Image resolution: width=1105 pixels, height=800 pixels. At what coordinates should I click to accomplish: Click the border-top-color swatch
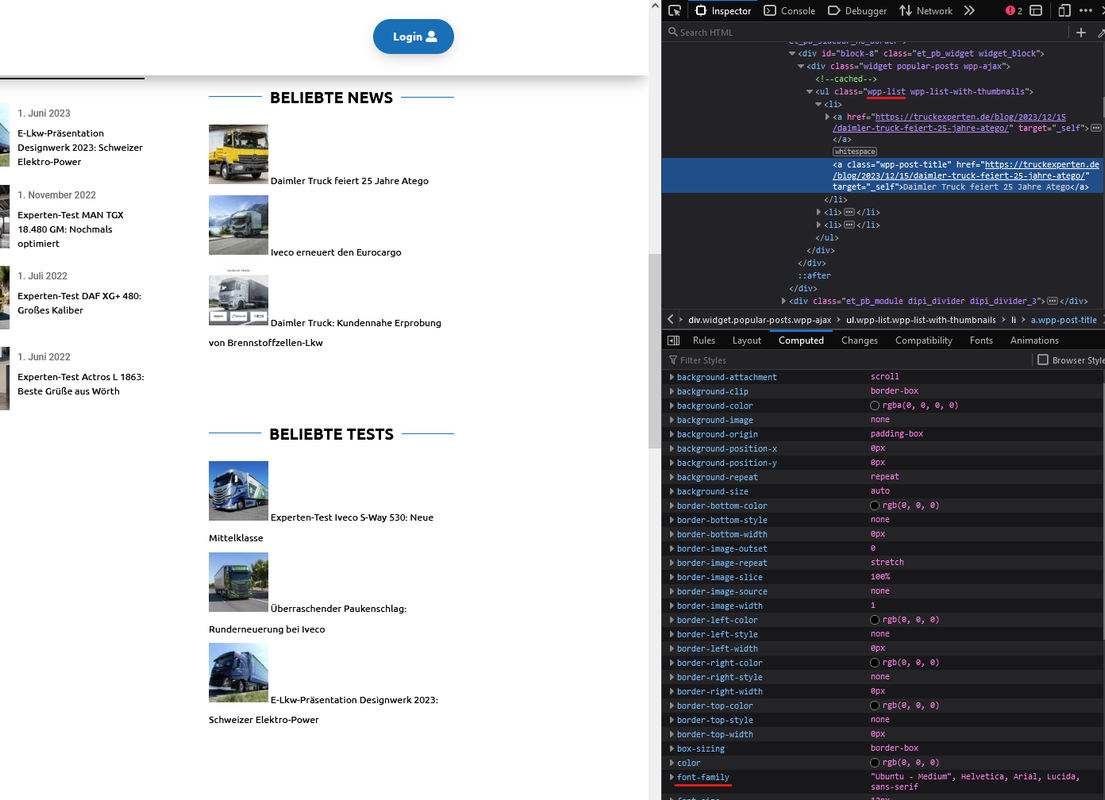pos(875,706)
